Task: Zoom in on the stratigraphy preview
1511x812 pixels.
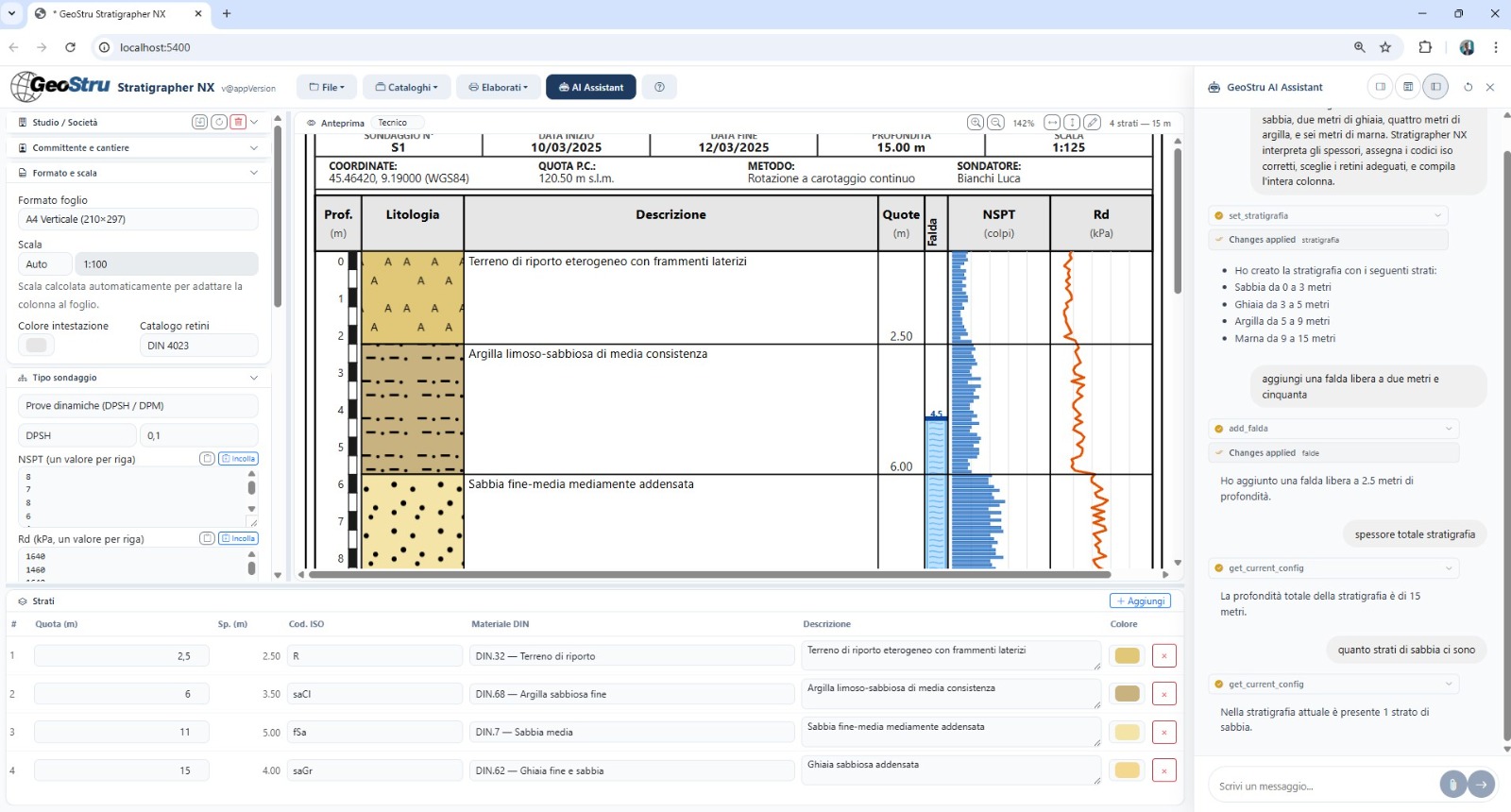Action: [976, 123]
